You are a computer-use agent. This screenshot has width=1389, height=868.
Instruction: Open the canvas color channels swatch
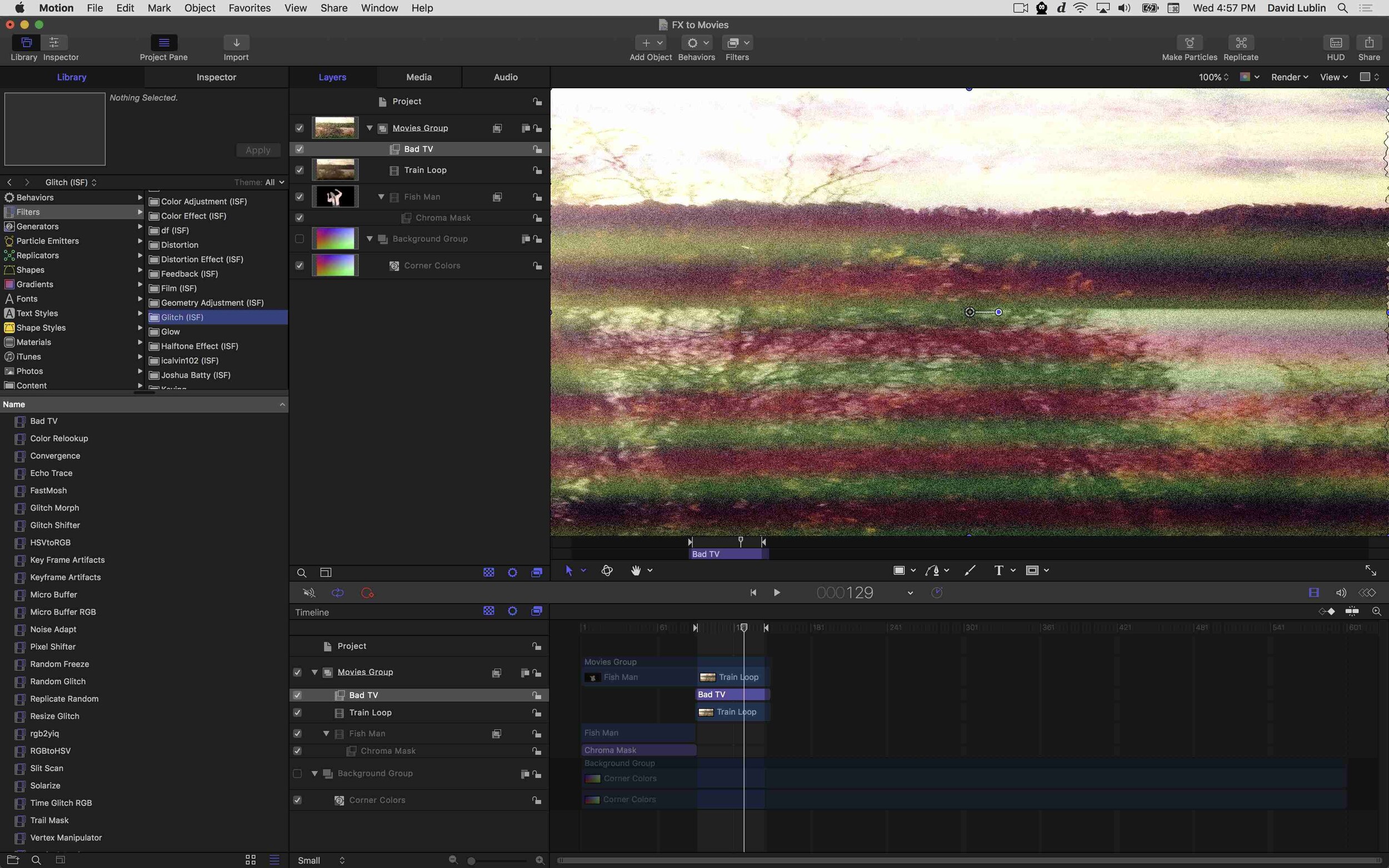coord(1248,77)
